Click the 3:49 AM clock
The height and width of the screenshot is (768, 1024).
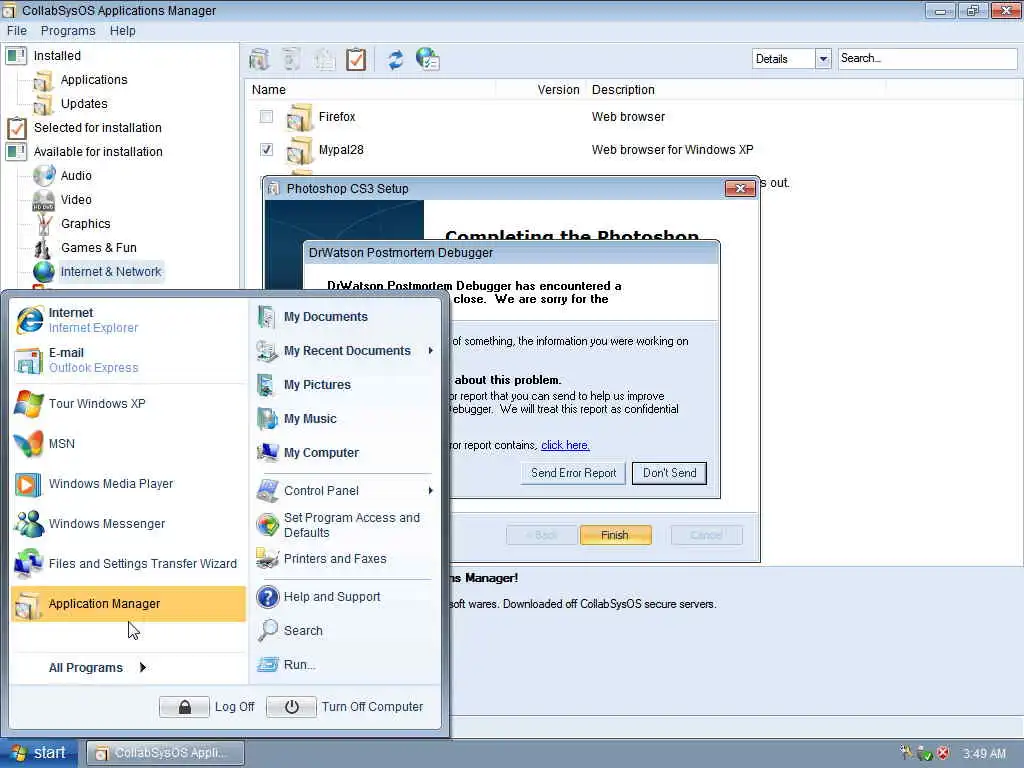985,754
